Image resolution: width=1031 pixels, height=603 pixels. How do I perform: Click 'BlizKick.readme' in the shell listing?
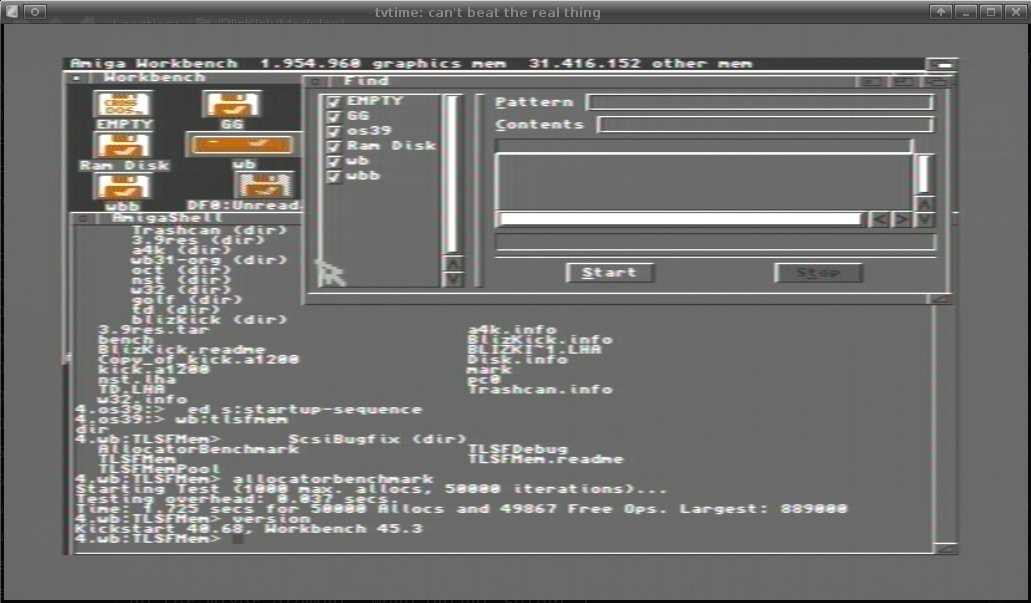[x=182, y=349]
